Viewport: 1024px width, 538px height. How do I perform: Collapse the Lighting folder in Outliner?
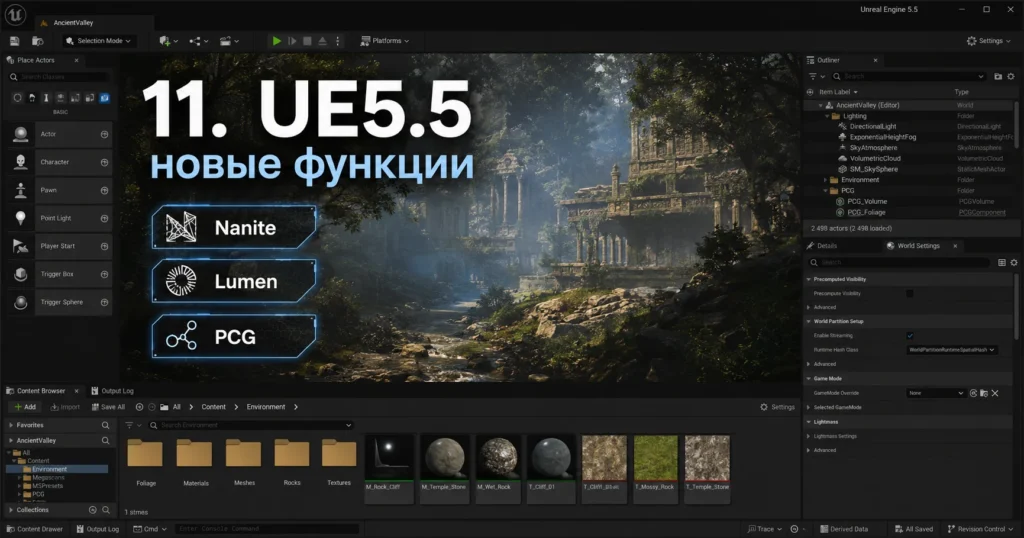[x=826, y=116]
